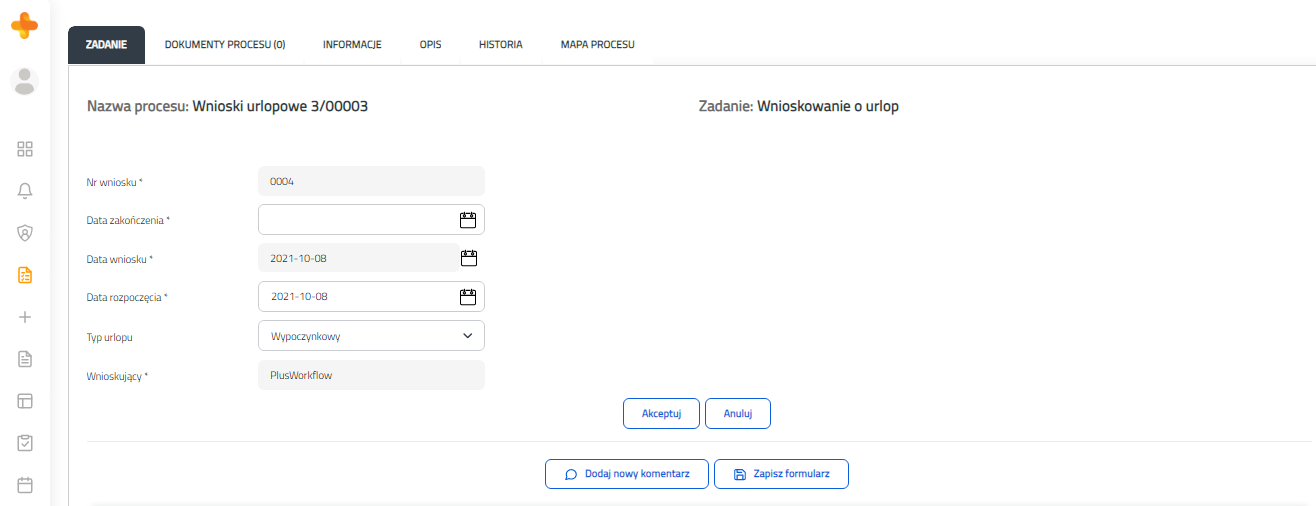This screenshot has height=506, width=1316.
Task: Switch to Dokumenty procesu tab
Action: pyautogui.click(x=225, y=45)
